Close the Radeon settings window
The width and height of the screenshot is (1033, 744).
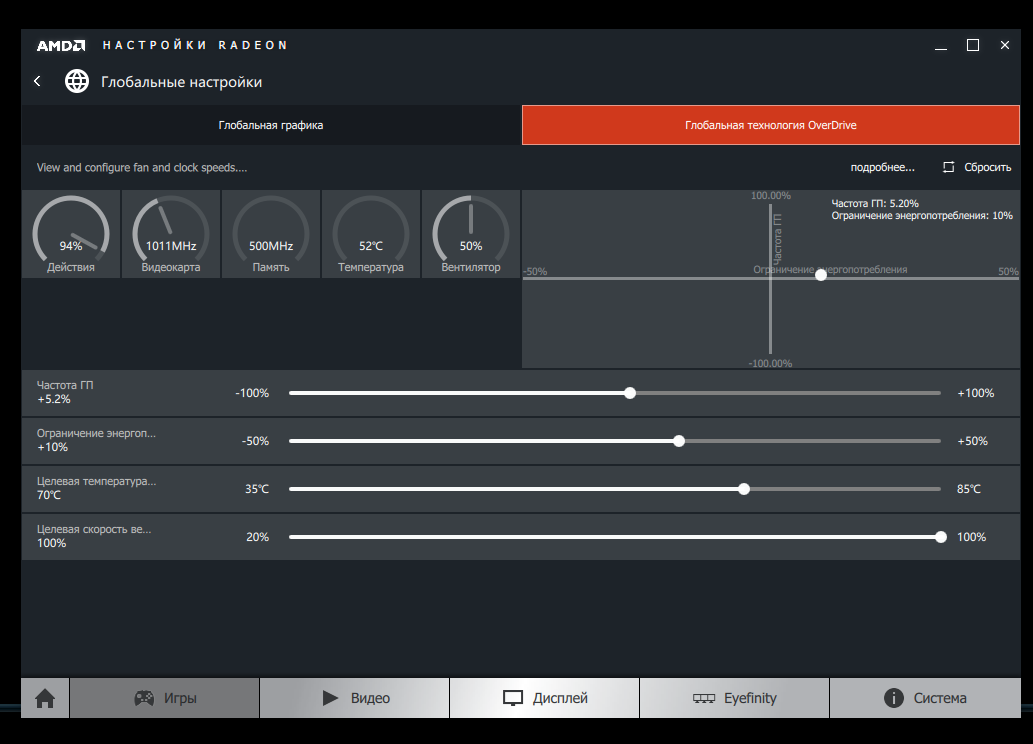pos(1005,45)
